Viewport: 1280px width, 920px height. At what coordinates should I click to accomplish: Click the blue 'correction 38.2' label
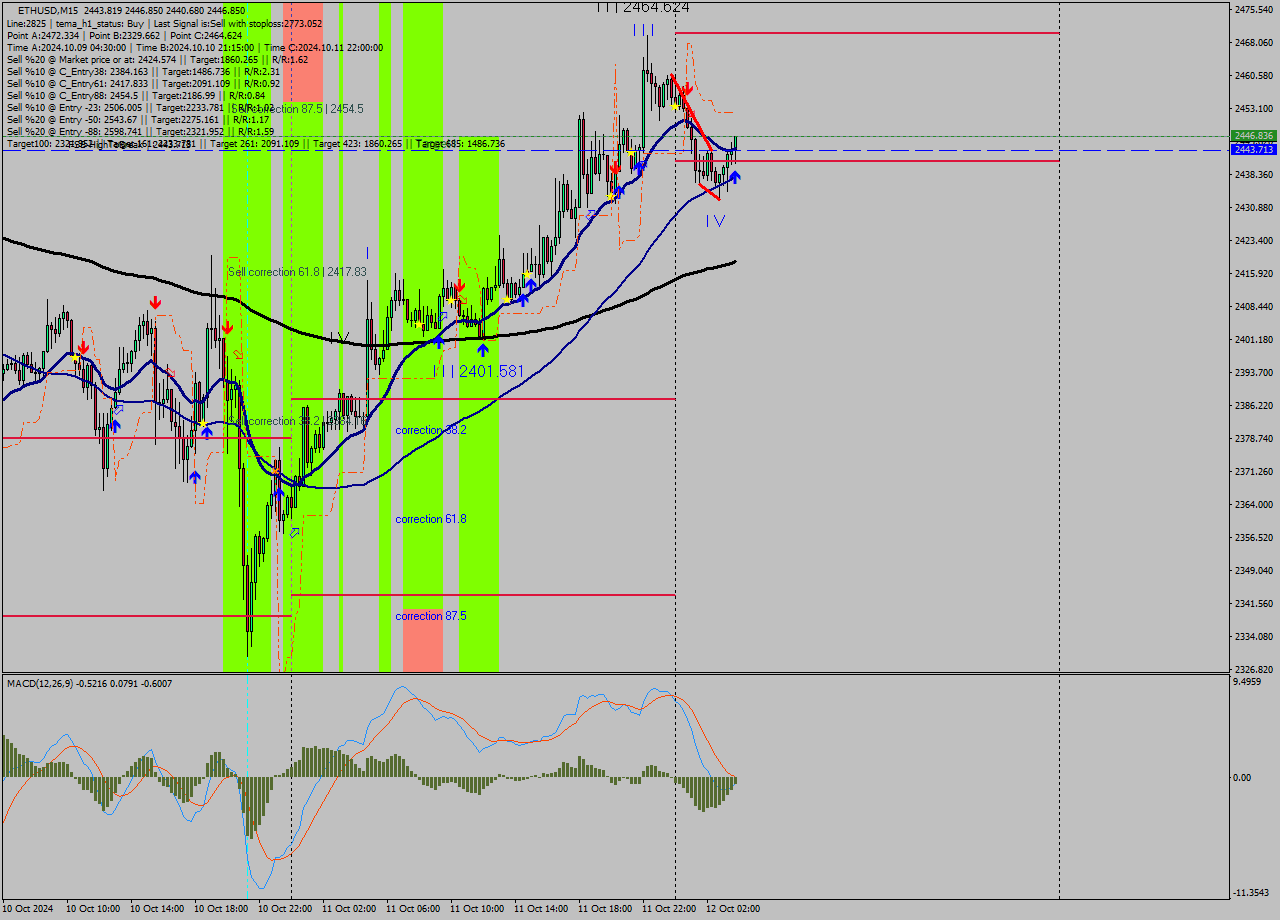[x=431, y=430]
